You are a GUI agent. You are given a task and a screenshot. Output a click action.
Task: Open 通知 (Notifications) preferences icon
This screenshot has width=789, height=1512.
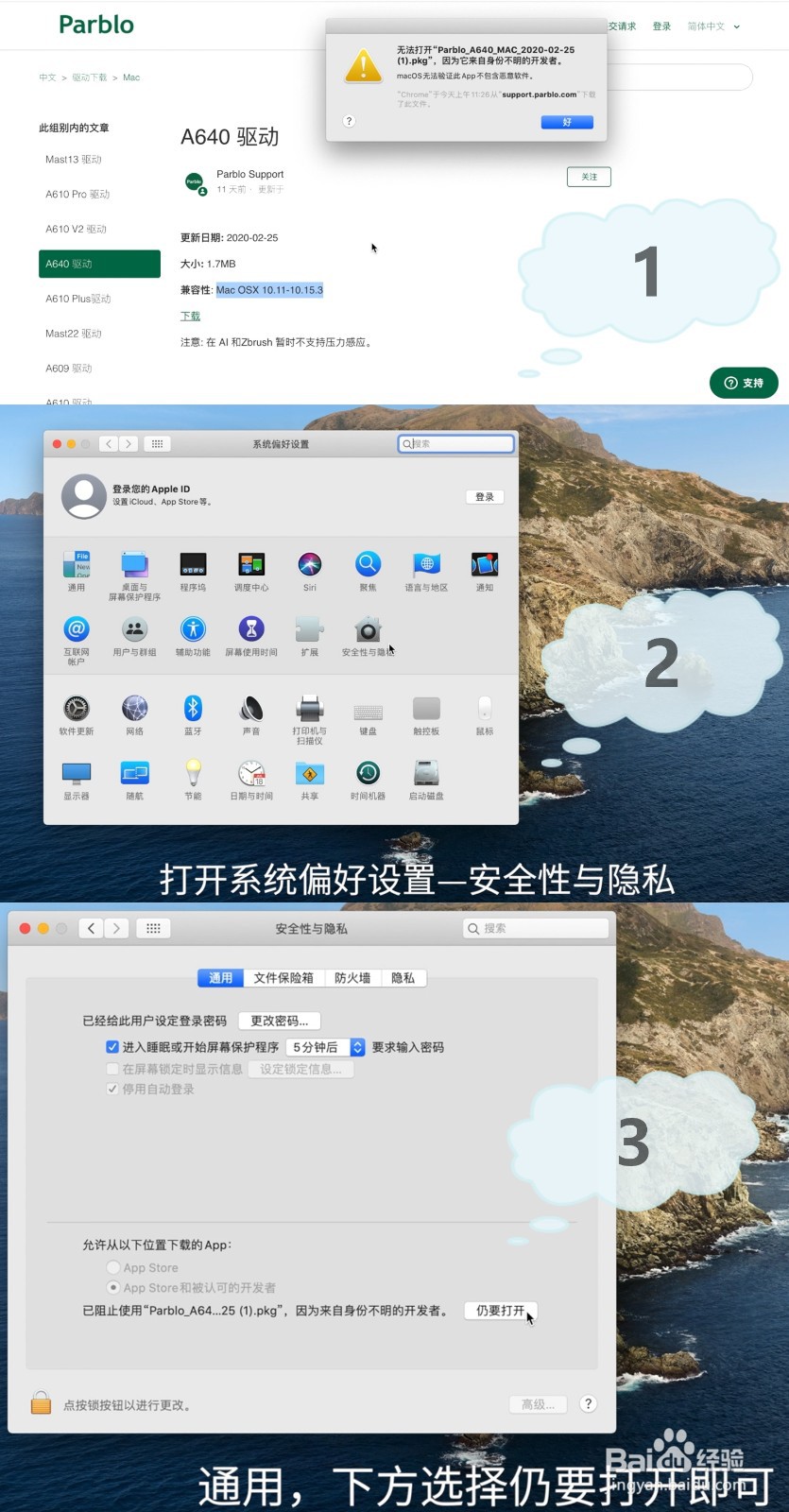pyautogui.click(x=485, y=565)
